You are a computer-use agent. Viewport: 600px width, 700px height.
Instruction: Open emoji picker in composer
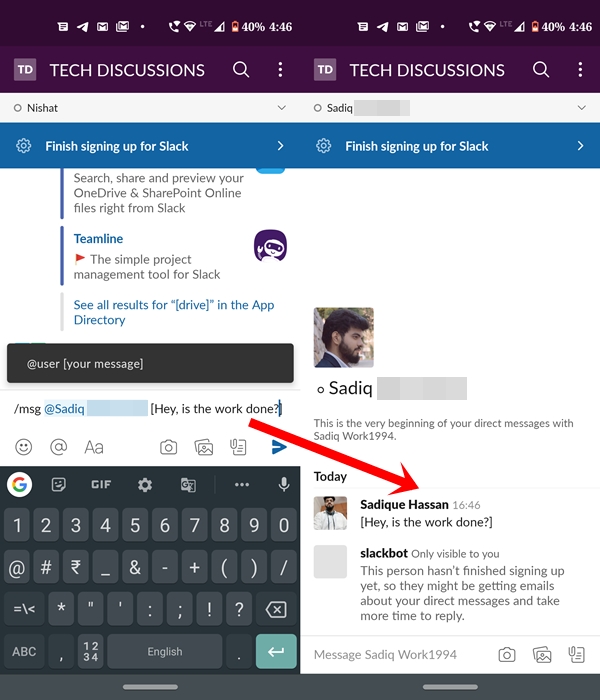tap(24, 447)
